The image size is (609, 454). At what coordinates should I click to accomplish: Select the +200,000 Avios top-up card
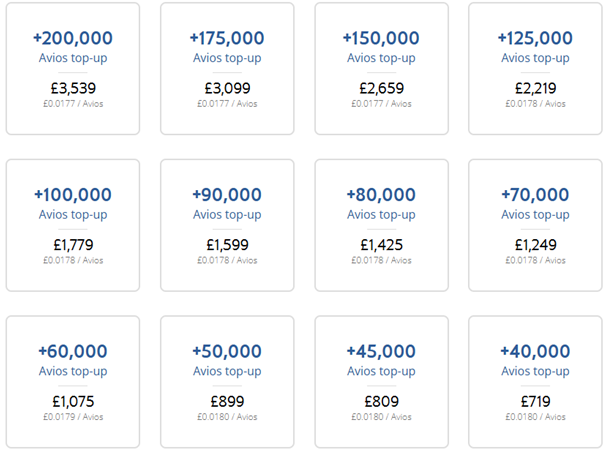tap(73, 69)
